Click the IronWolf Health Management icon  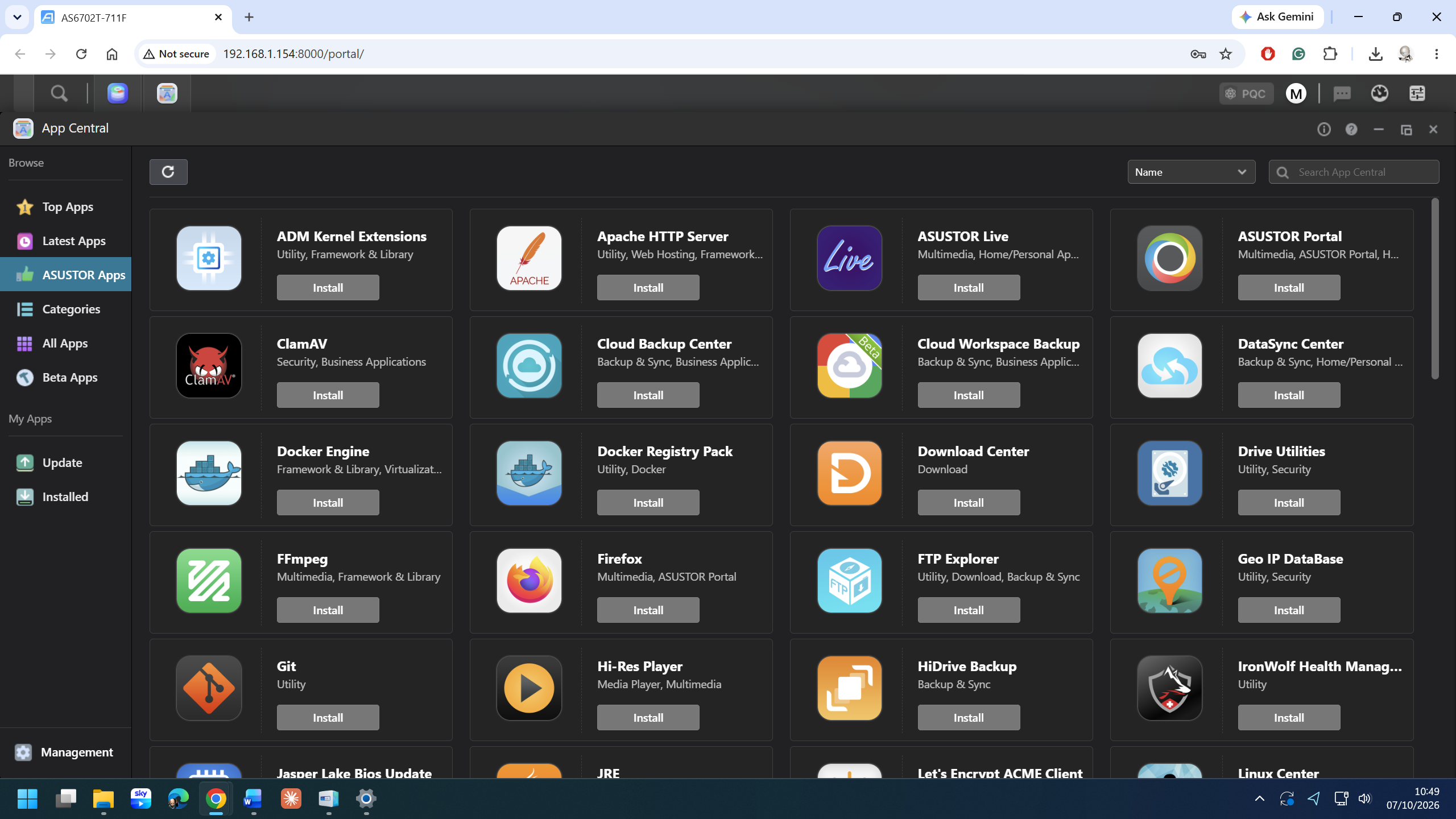[1169, 688]
